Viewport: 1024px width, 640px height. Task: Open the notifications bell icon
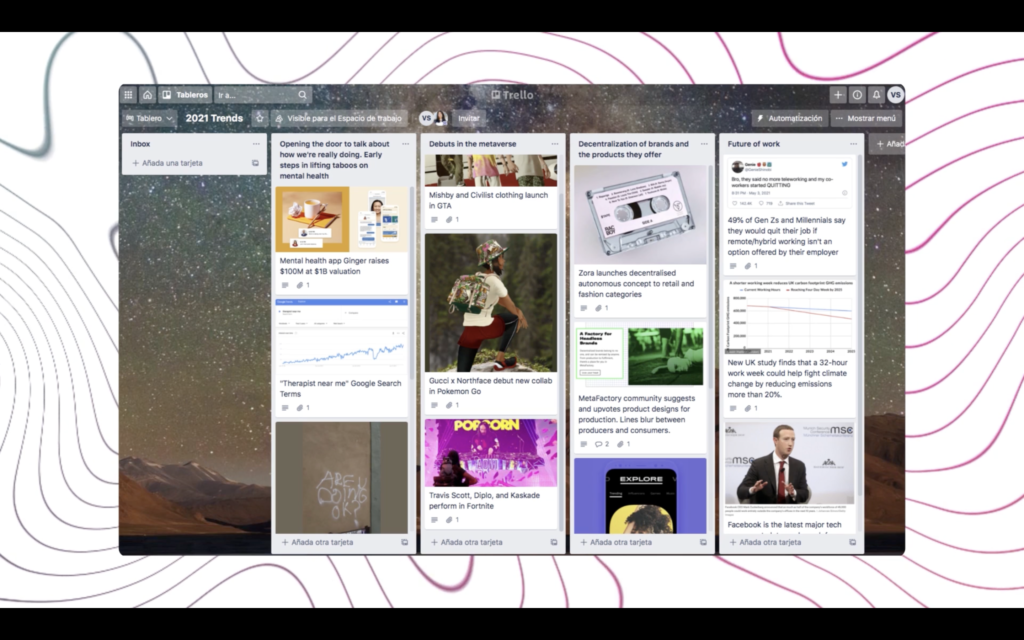point(876,95)
